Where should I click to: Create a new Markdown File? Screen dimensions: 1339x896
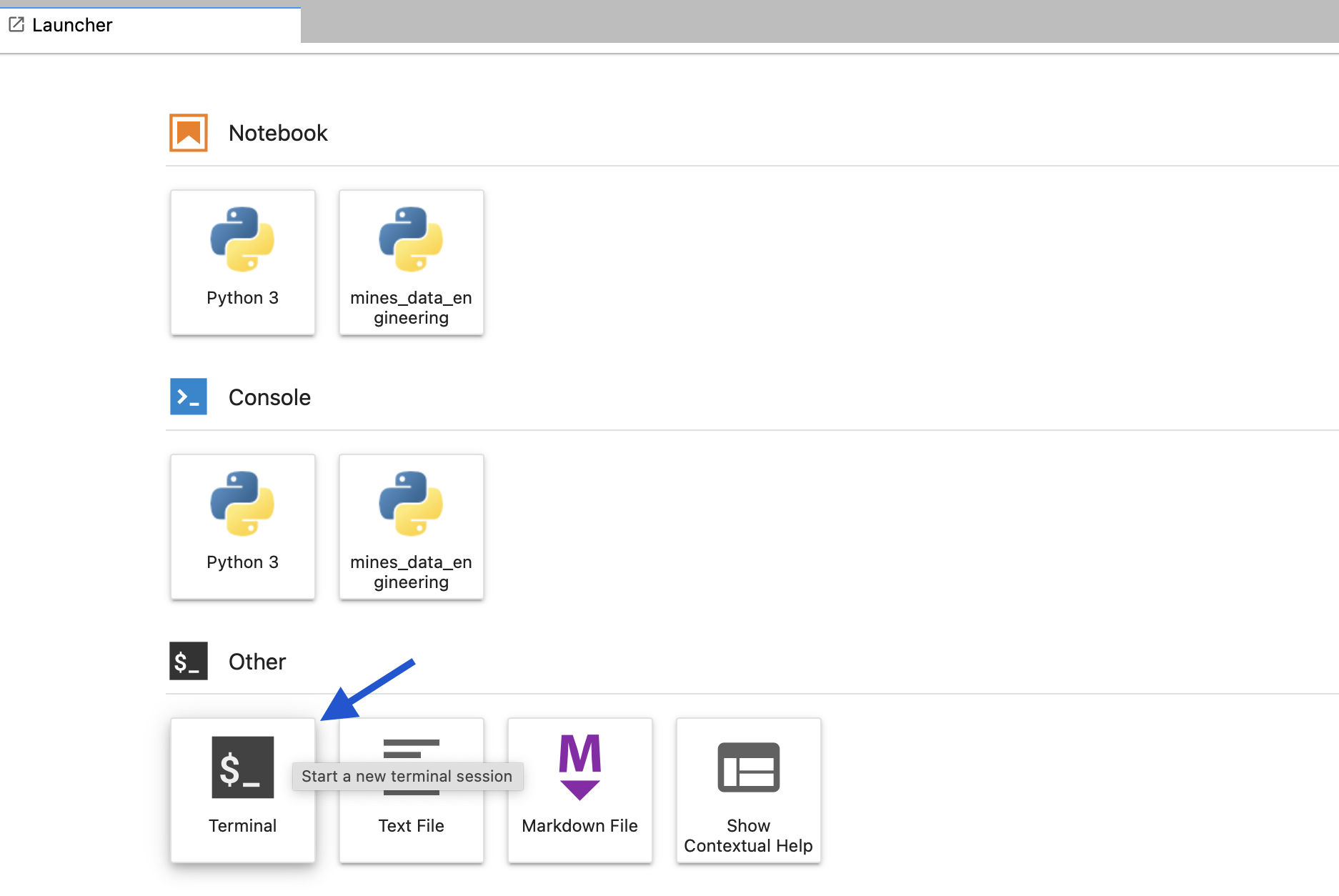[579, 790]
